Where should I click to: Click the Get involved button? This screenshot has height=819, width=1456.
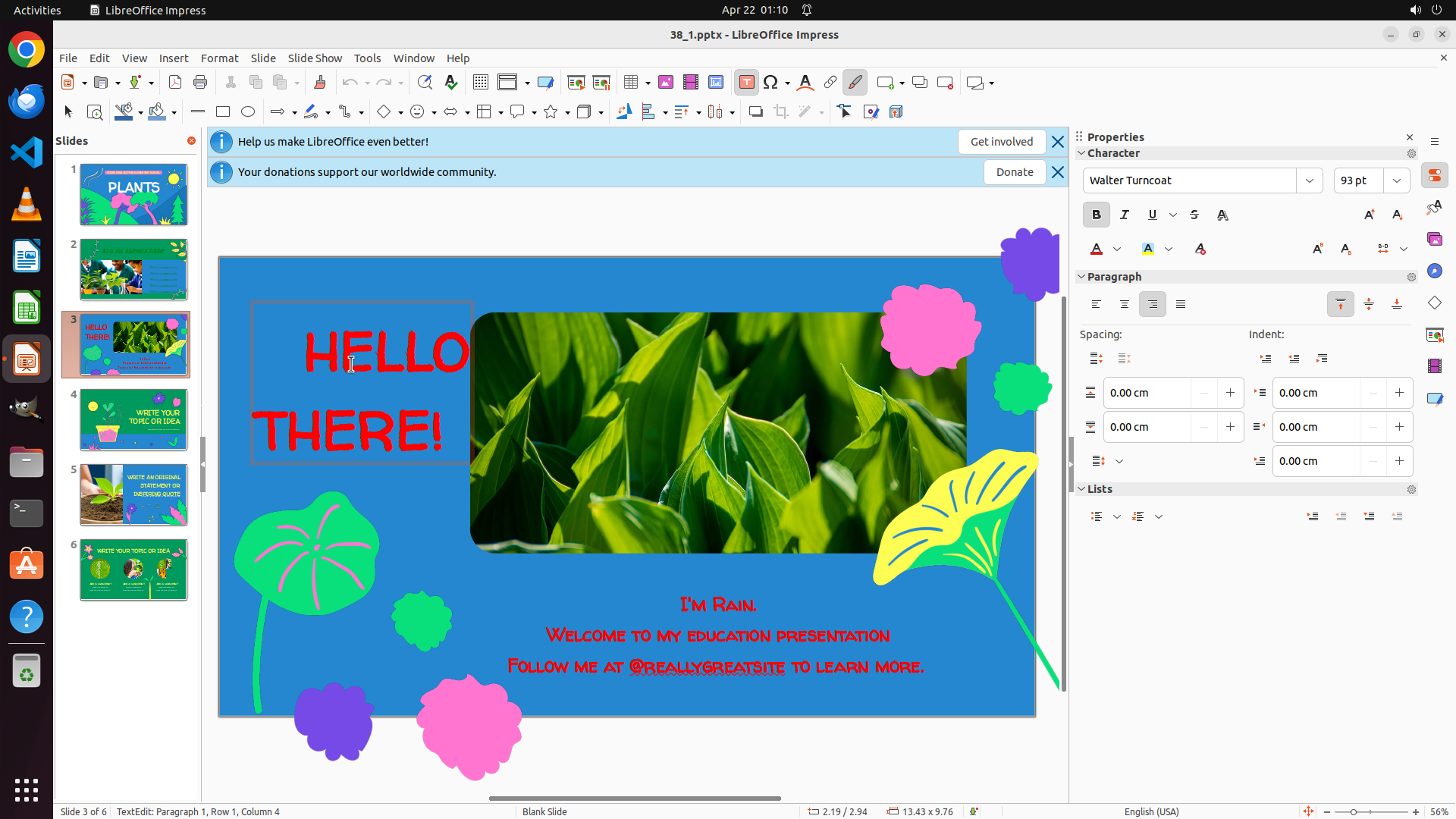1001,142
